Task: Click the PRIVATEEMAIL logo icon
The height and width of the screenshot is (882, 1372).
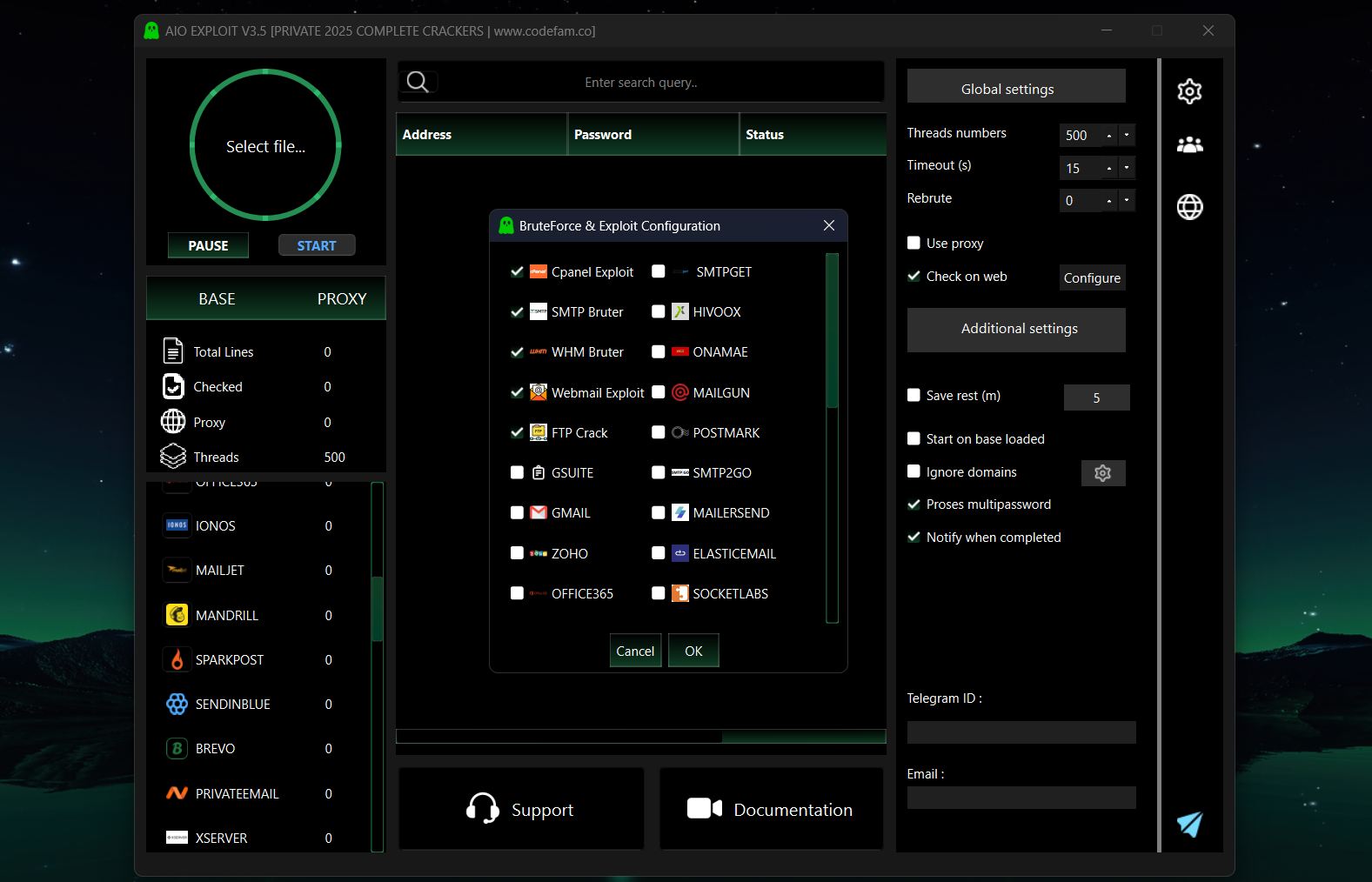Action: 177,793
